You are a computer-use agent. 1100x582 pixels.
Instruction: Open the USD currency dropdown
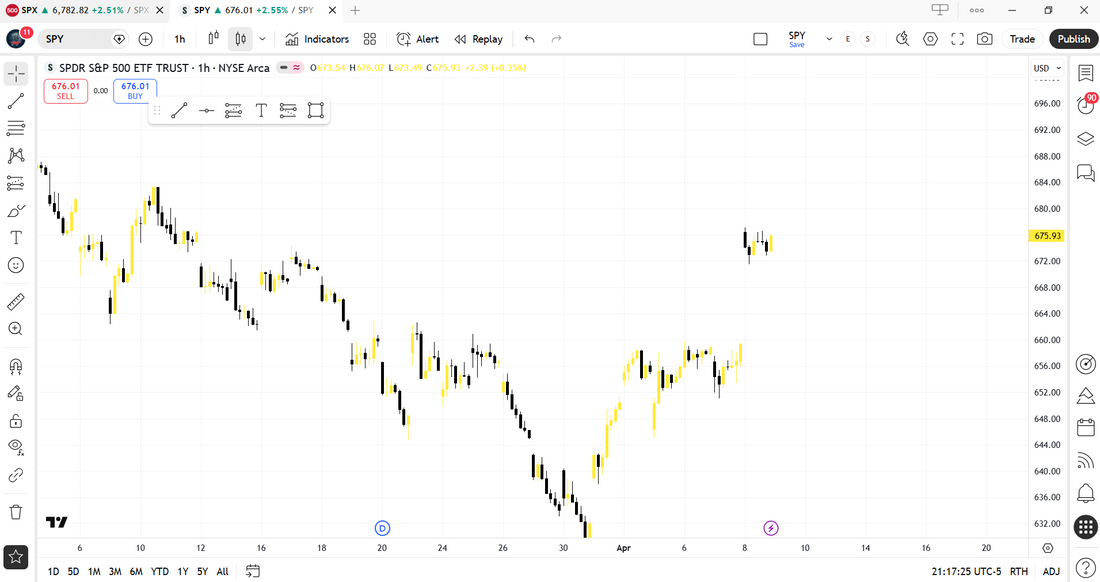1048,68
